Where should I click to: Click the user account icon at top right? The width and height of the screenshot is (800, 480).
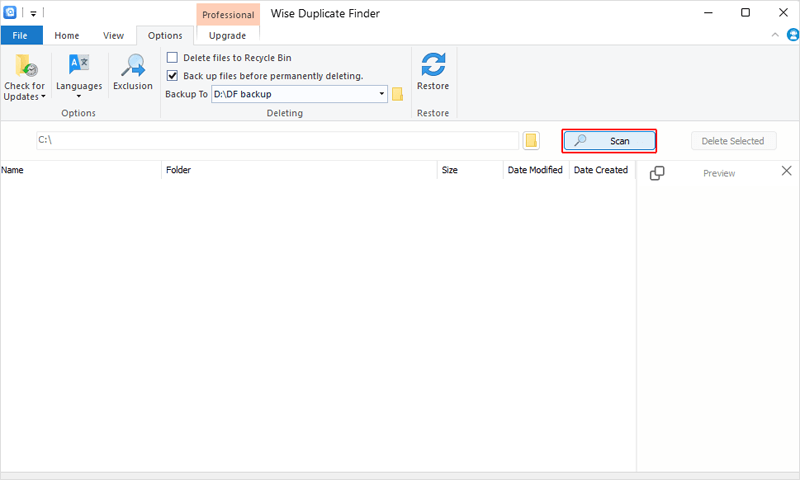(793, 35)
